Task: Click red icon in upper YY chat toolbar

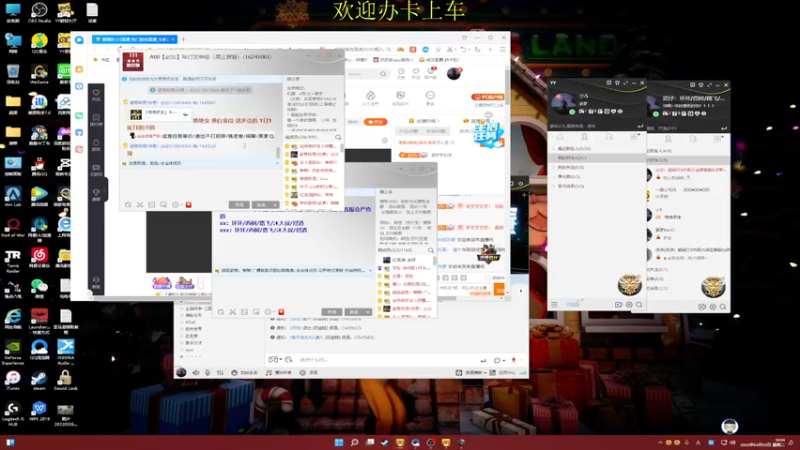Action: [x=188, y=205]
